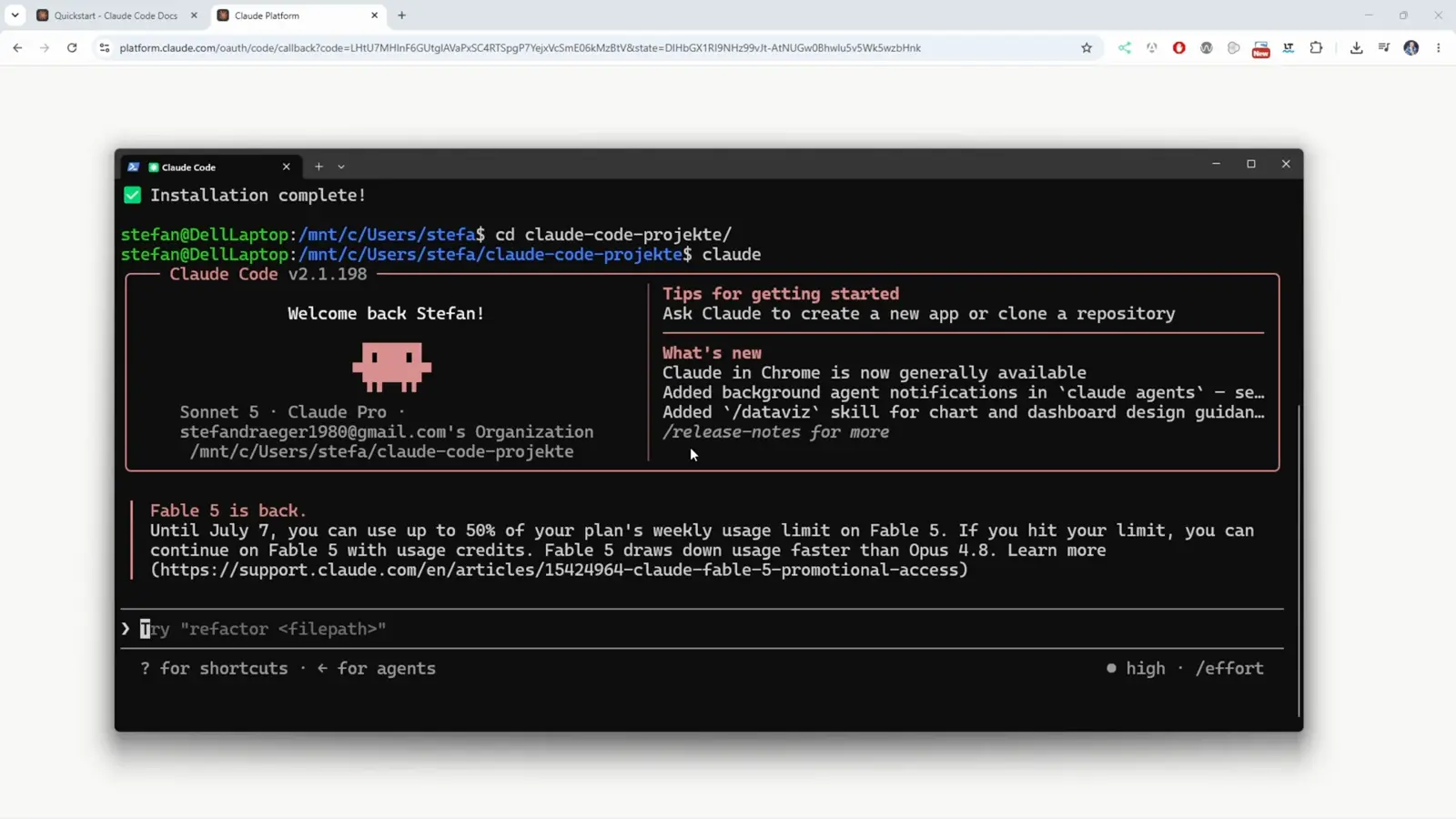Click the '/dataviz' skill release note line

(x=964, y=412)
